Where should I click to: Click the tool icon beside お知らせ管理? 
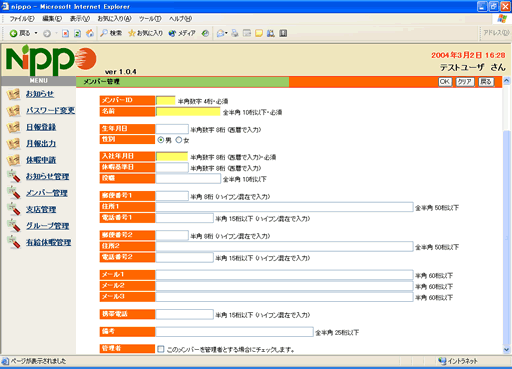tap(14, 176)
